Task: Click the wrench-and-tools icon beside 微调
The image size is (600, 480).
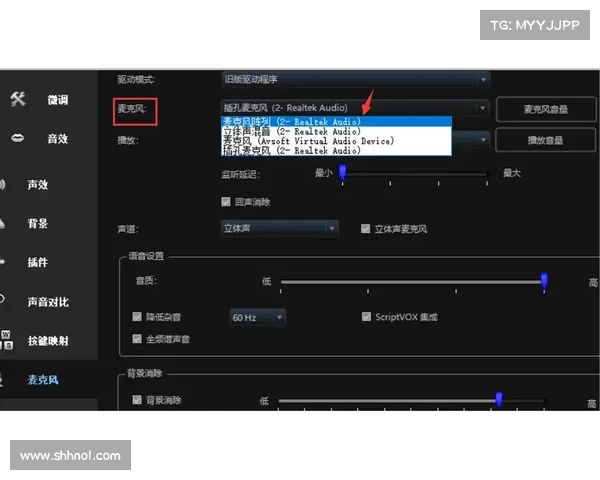Action: (18, 99)
